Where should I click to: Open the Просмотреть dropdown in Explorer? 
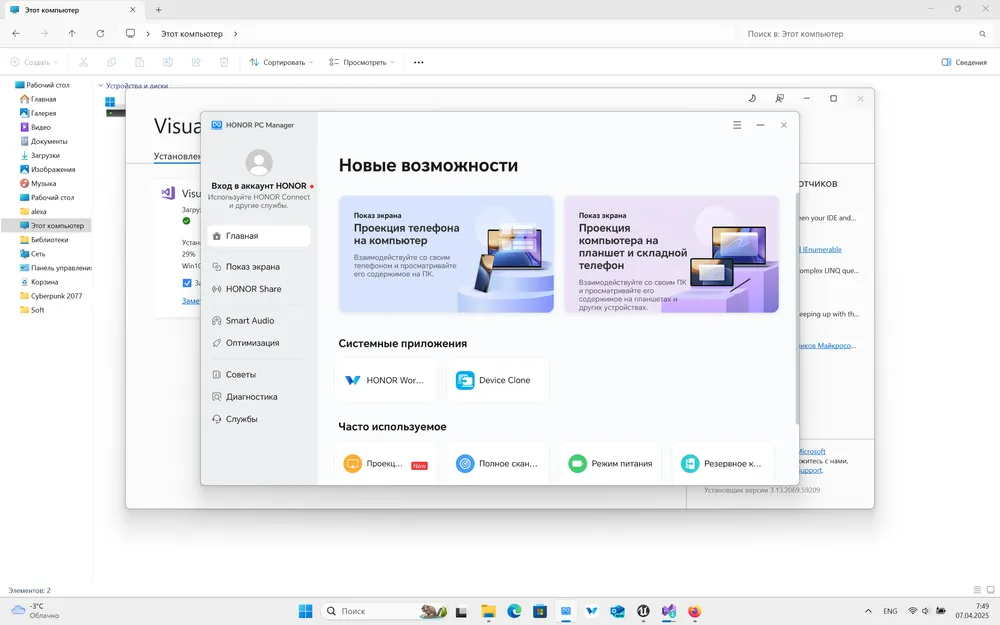(x=361, y=62)
